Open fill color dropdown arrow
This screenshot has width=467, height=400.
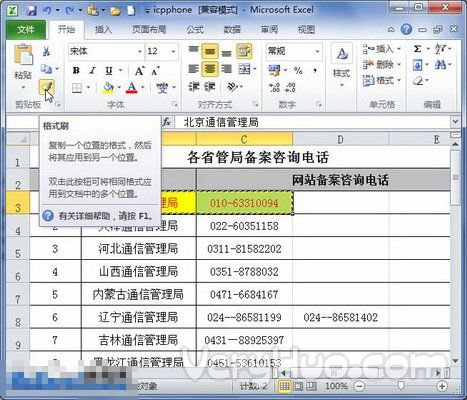(x=119, y=88)
